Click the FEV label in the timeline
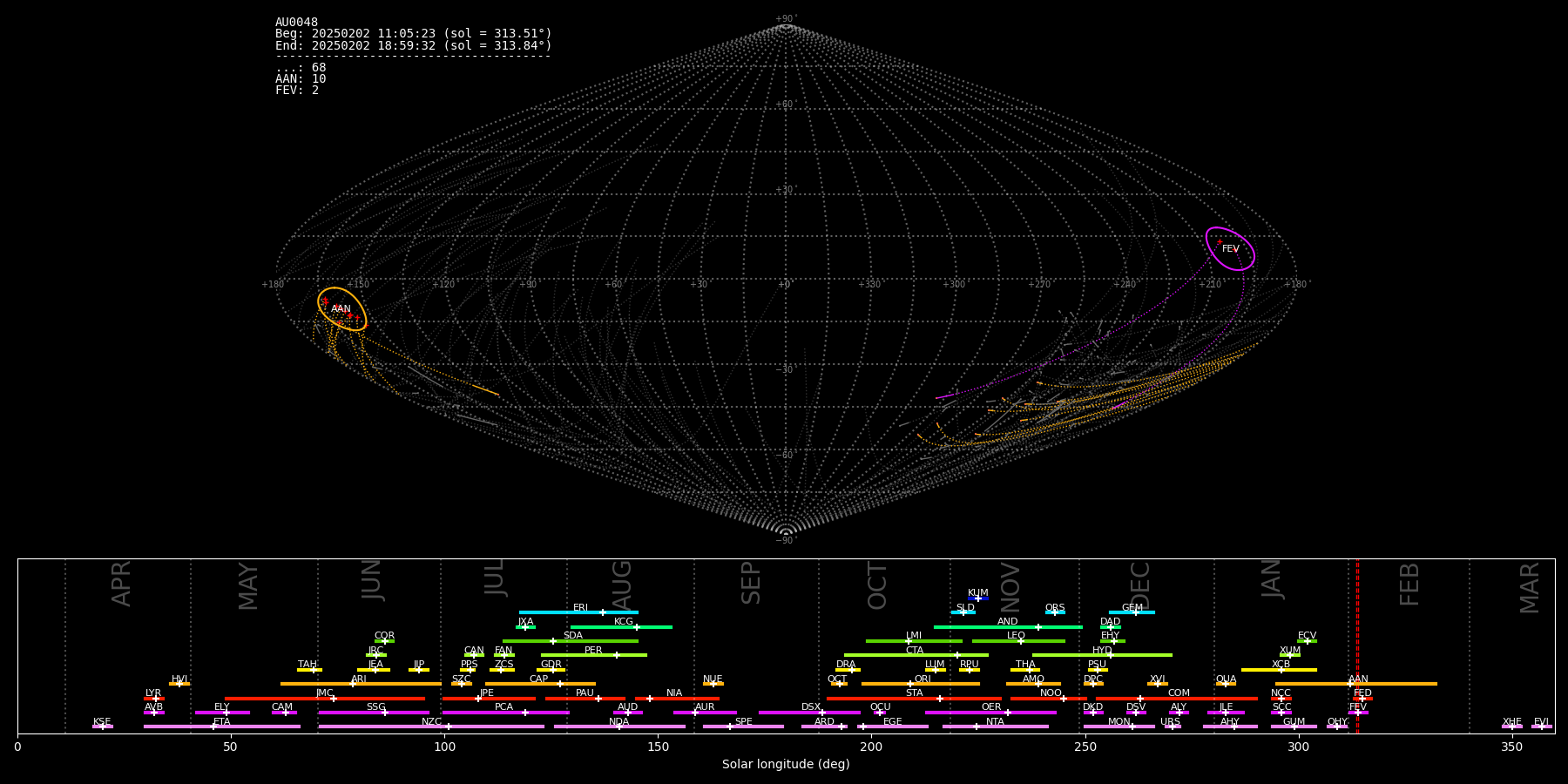 (1358, 707)
